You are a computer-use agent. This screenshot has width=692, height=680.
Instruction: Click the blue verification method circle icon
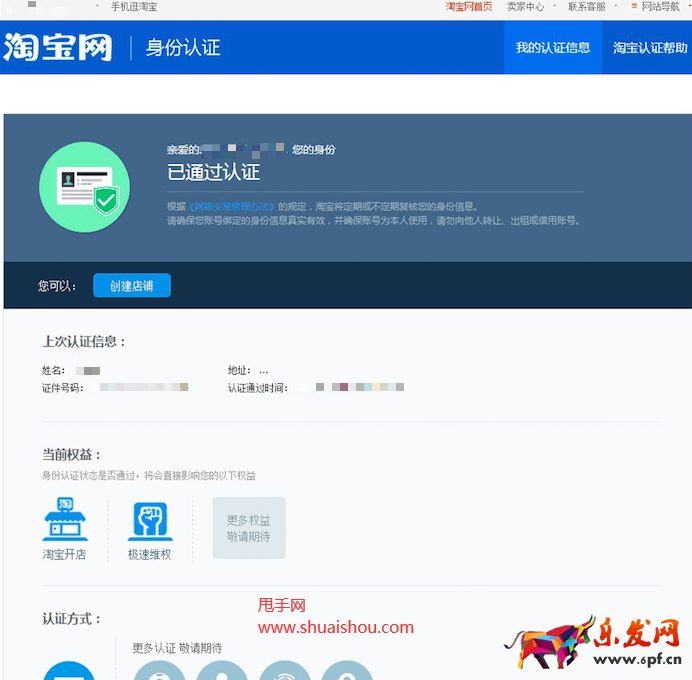point(68,670)
